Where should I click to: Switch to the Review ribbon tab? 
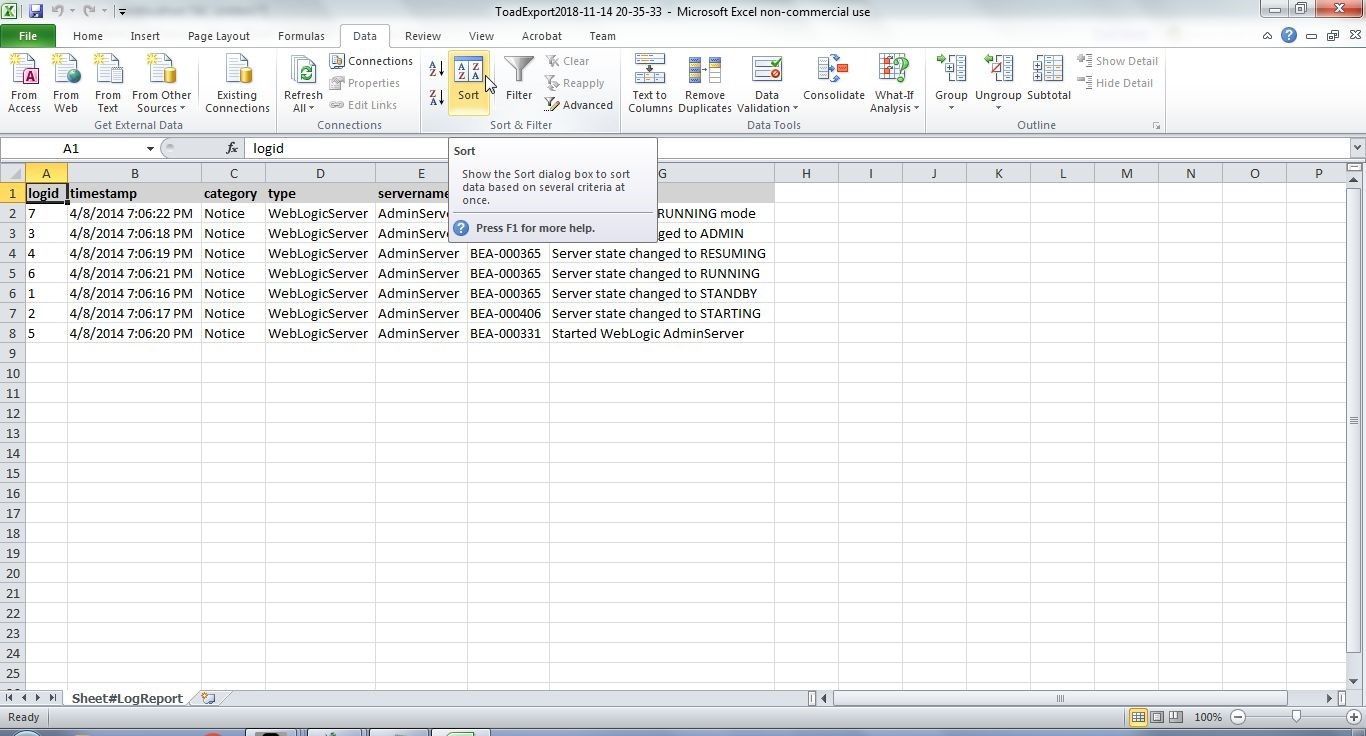(423, 36)
